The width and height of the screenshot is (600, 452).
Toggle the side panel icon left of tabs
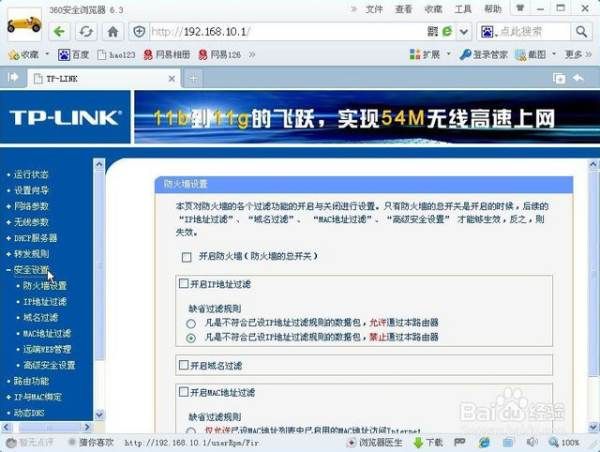tap(13, 78)
